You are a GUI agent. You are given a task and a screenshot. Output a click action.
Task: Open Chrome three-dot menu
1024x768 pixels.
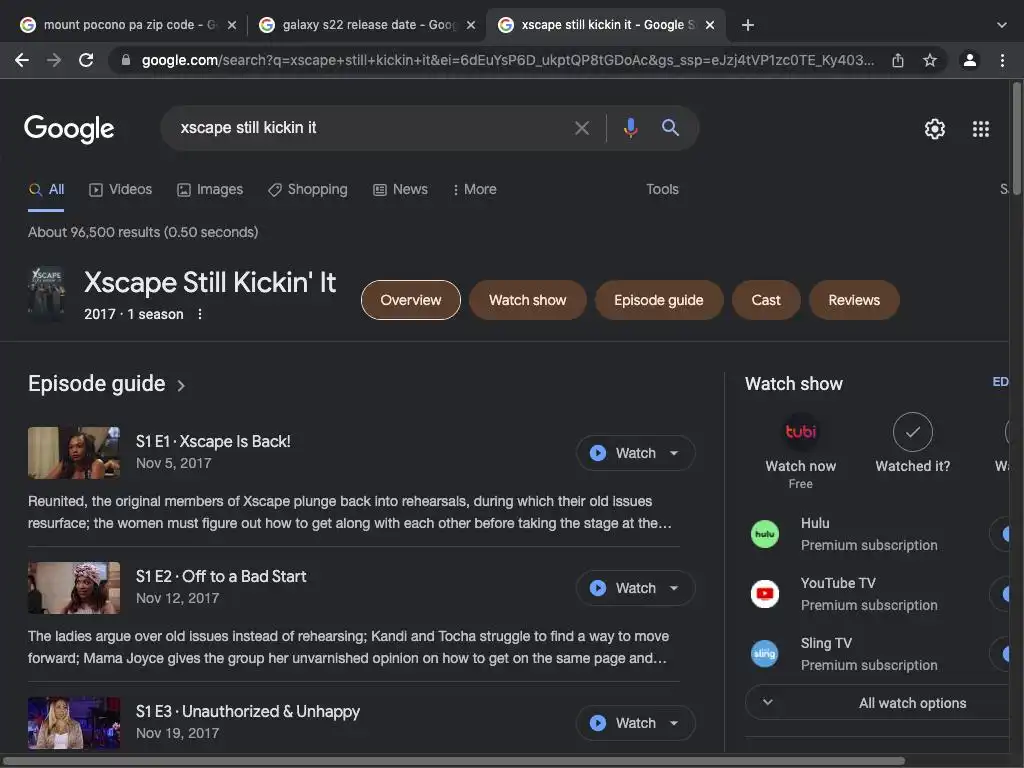click(1002, 60)
